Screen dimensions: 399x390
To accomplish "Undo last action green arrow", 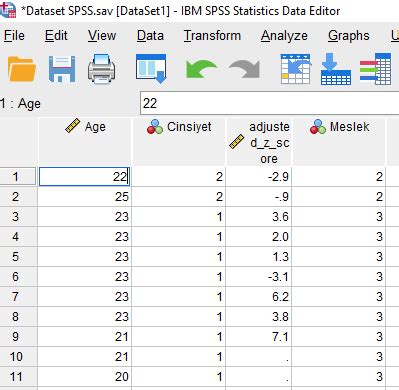I will click(x=201, y=69).
